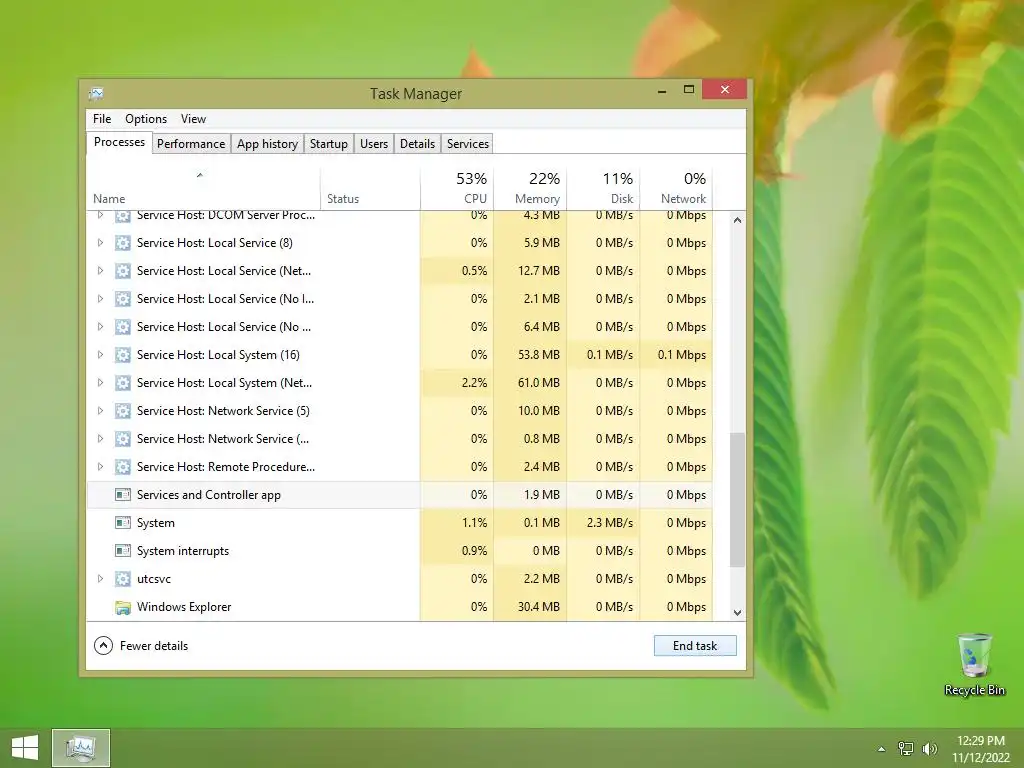Click the process list scrollbar thumb
Image resolution: width=1024 pixels, height=768 pixels.
click(x=737, y=500)
